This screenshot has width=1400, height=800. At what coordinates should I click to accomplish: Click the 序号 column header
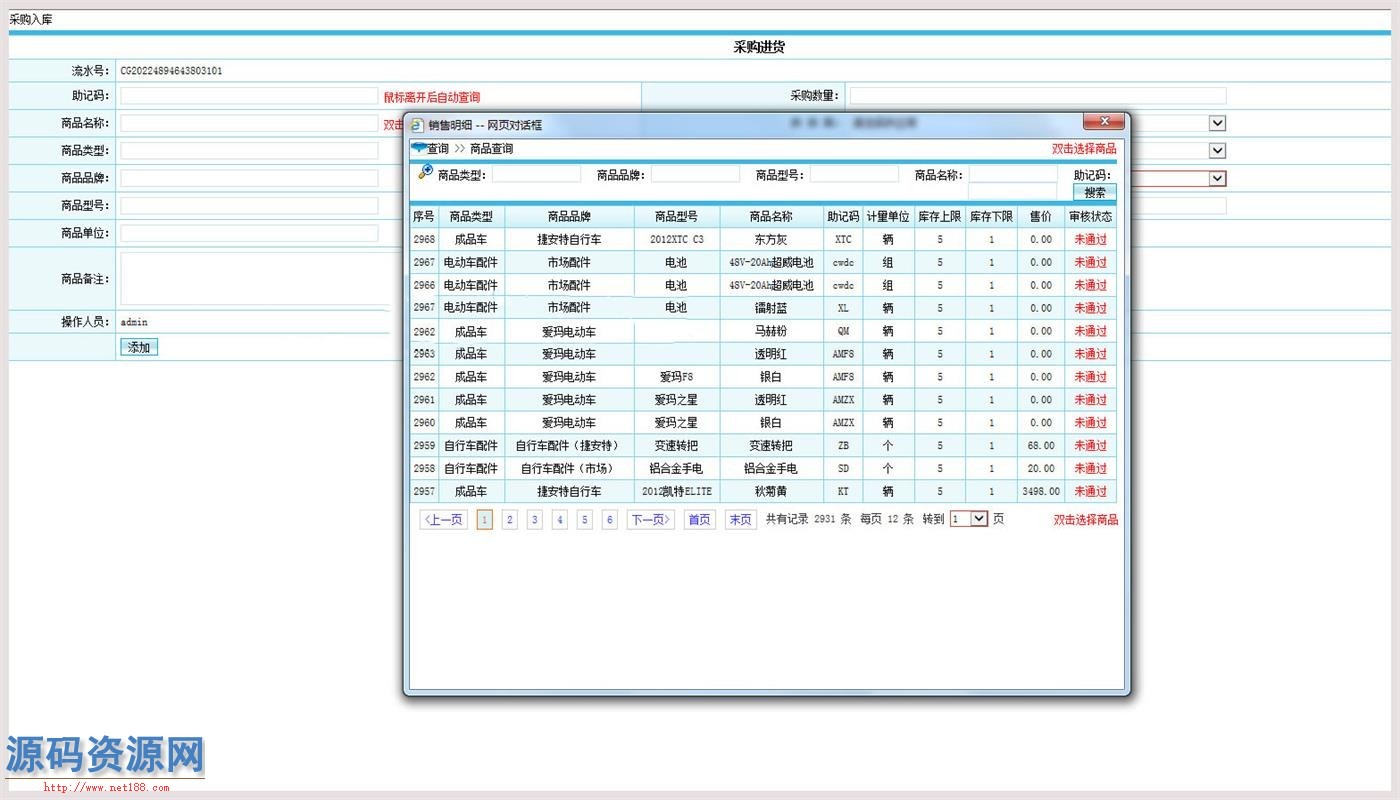coord(424,216)
